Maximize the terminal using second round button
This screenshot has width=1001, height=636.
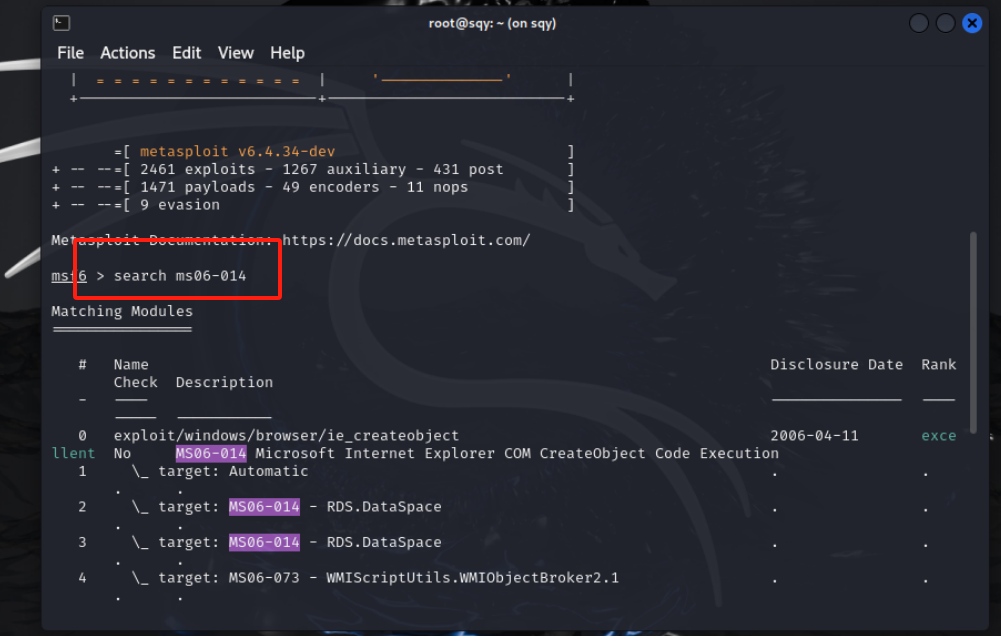(x=945, y=24)
